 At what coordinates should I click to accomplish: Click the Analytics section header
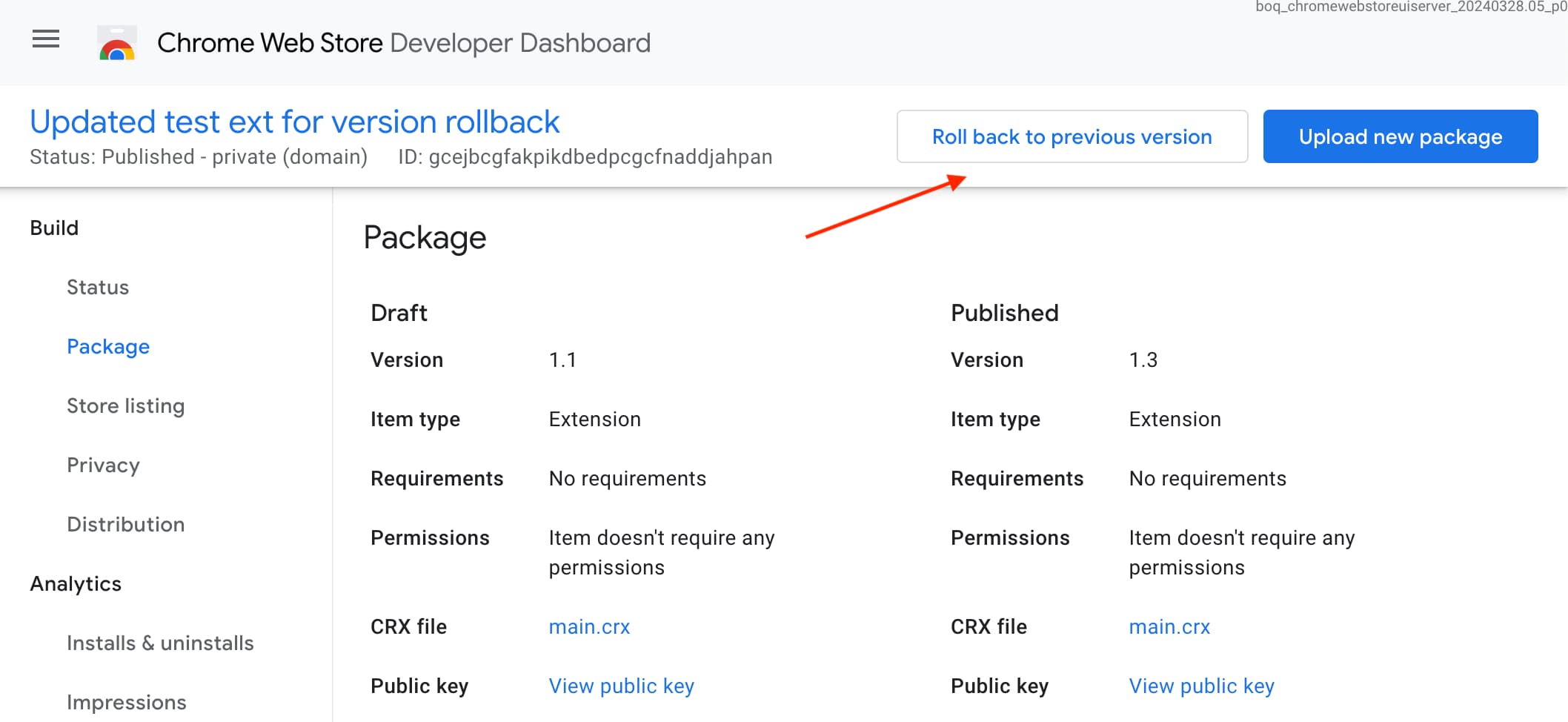[76, 583]
